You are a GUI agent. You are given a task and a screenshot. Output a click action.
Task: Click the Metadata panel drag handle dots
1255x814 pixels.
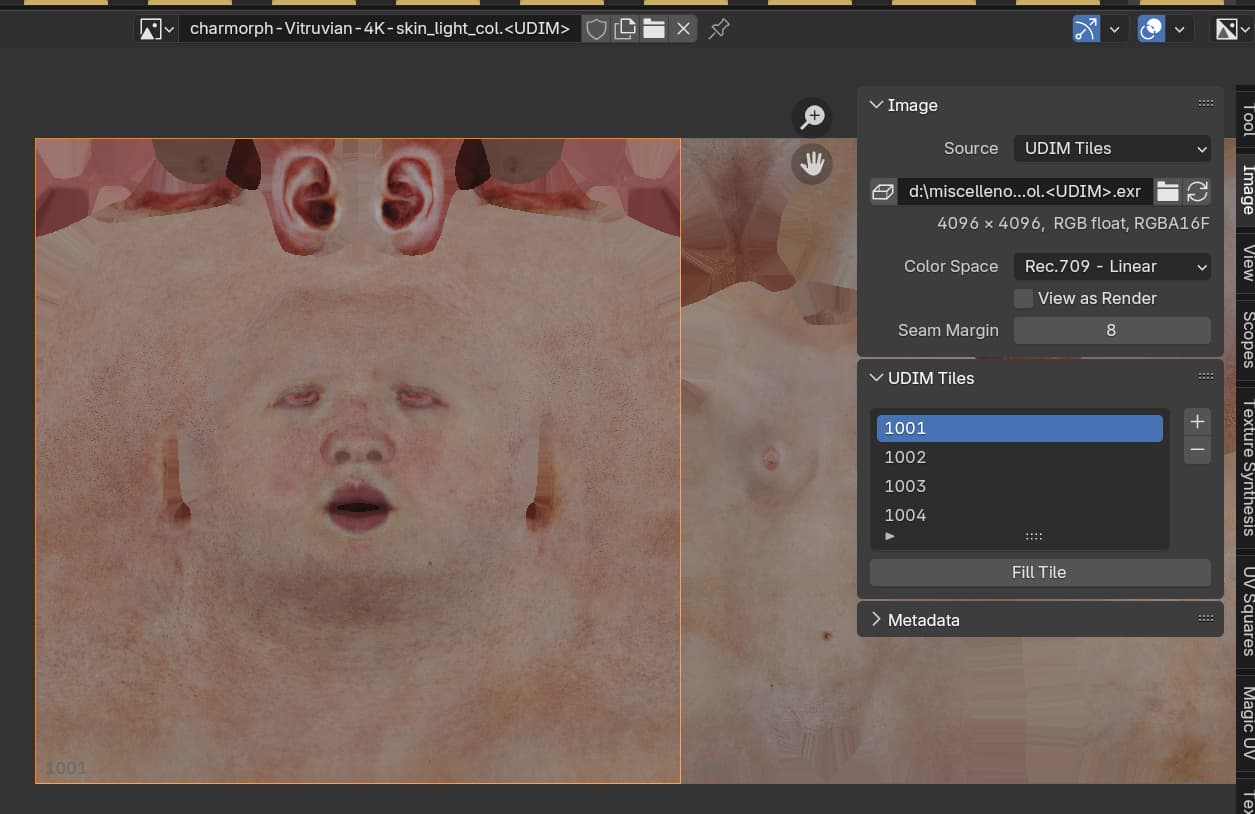point(1206,619)
